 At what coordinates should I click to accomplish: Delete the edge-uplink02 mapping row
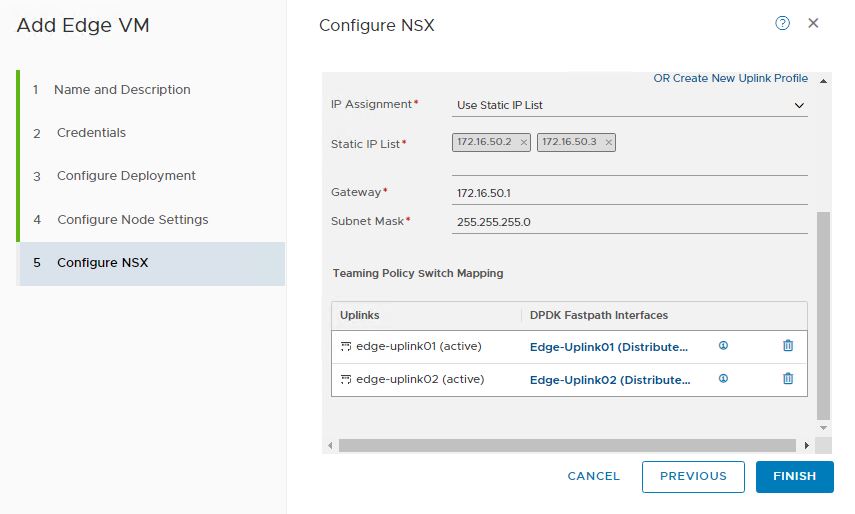click(x=788, y=379)
